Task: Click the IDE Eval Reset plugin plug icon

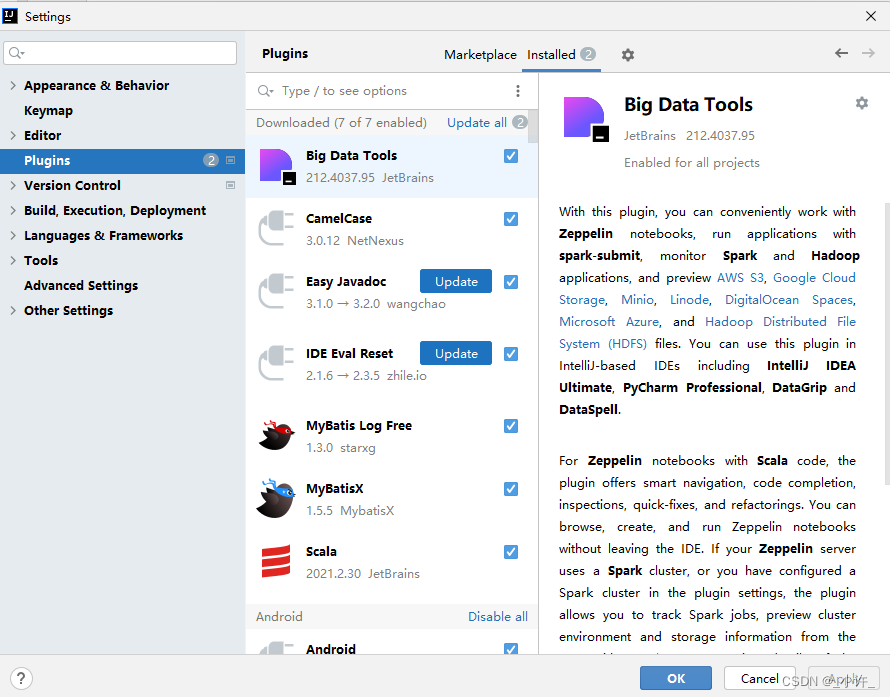Action: click(276, 363)
